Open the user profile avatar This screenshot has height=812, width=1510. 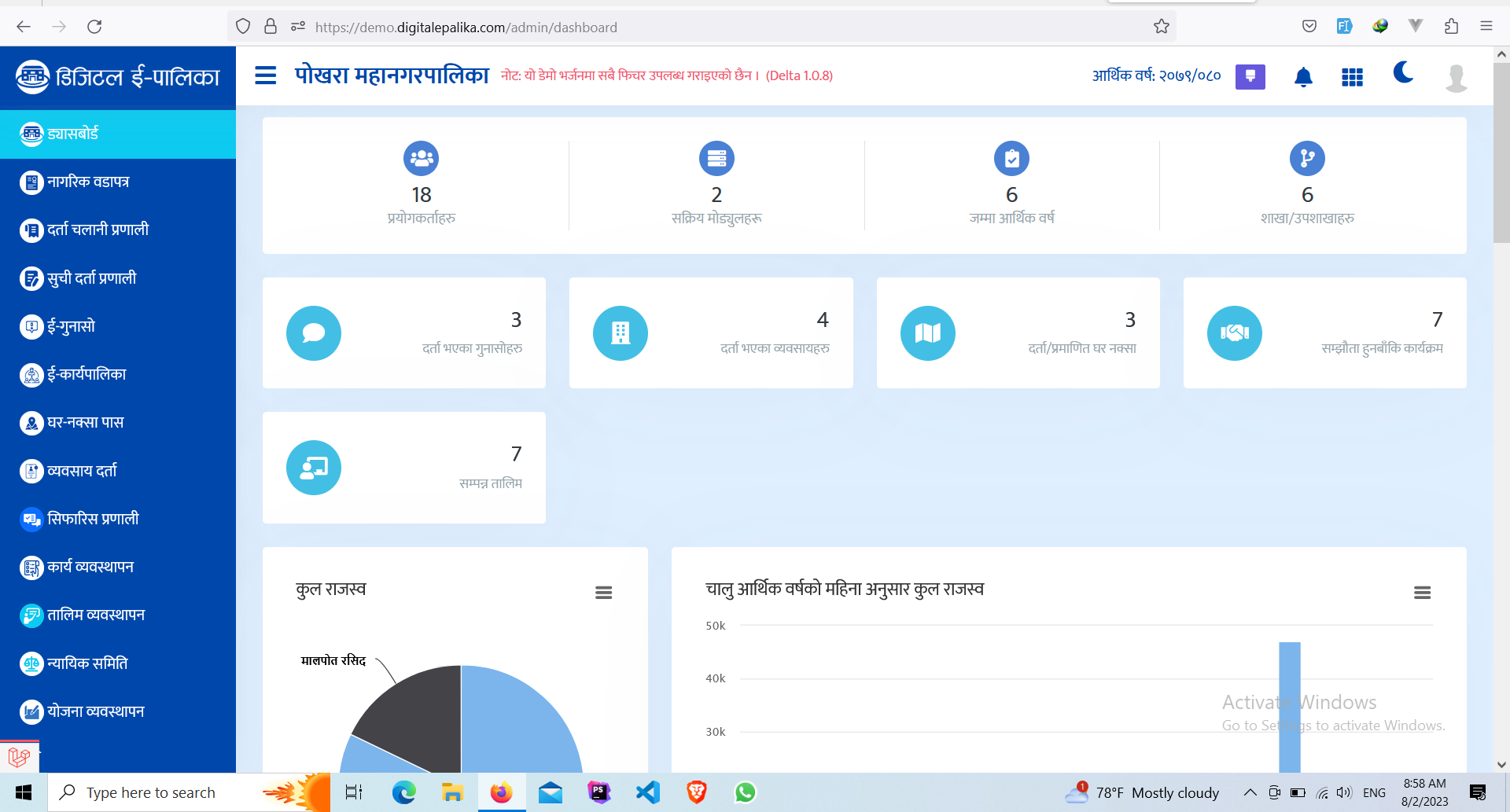(x=1456, y=78)
